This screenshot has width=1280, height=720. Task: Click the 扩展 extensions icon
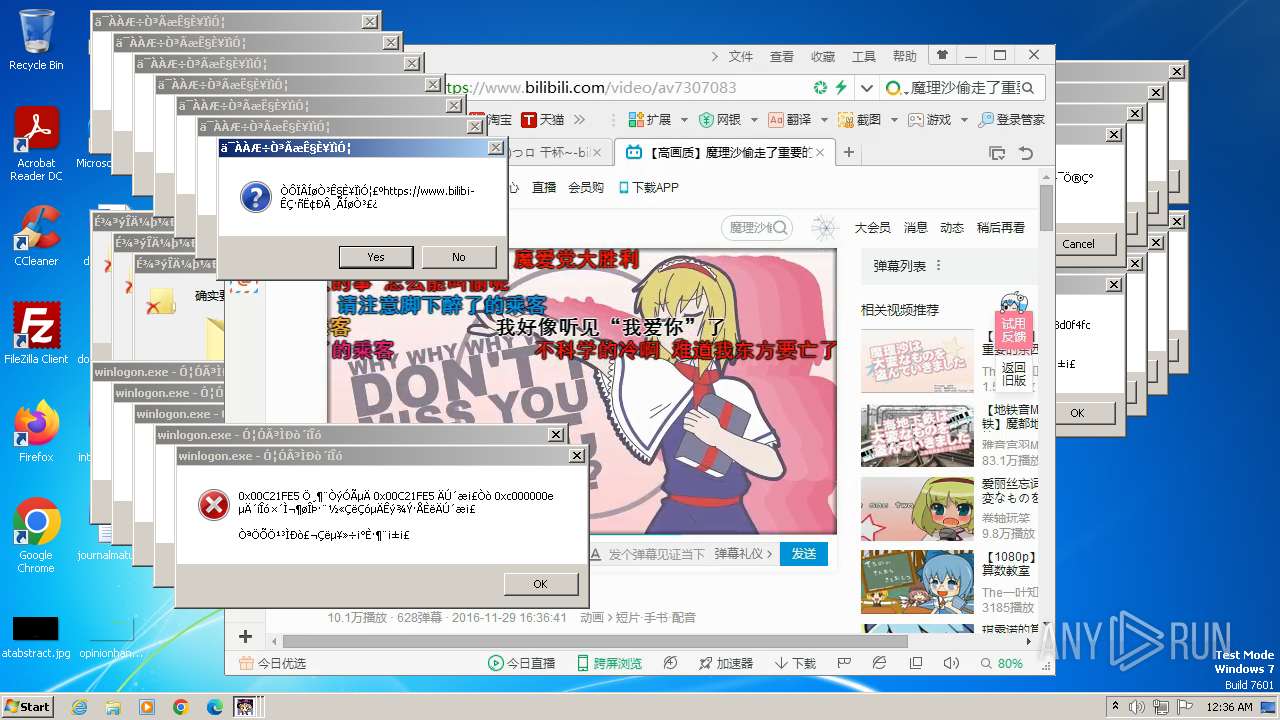click(635, 120)
